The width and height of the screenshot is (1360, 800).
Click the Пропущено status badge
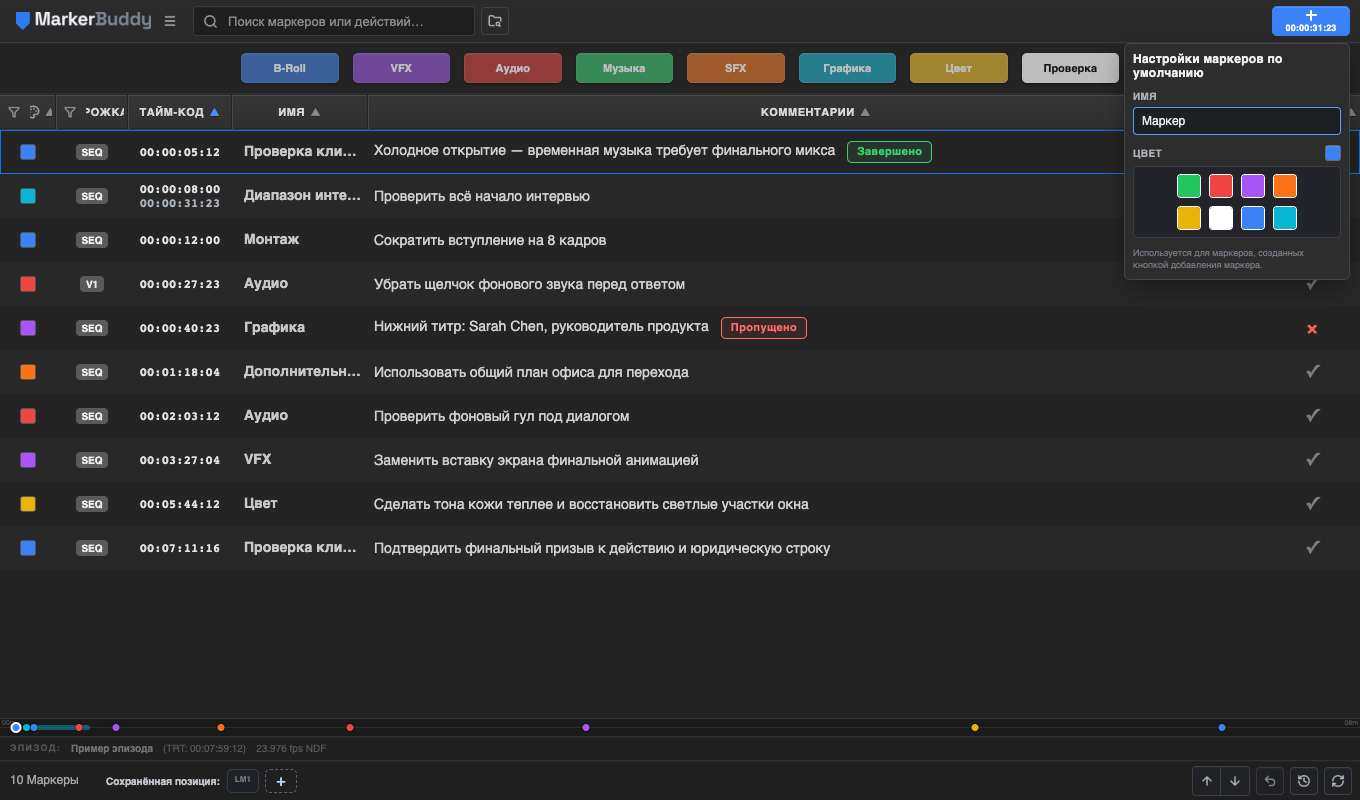[x=763, y=327]
